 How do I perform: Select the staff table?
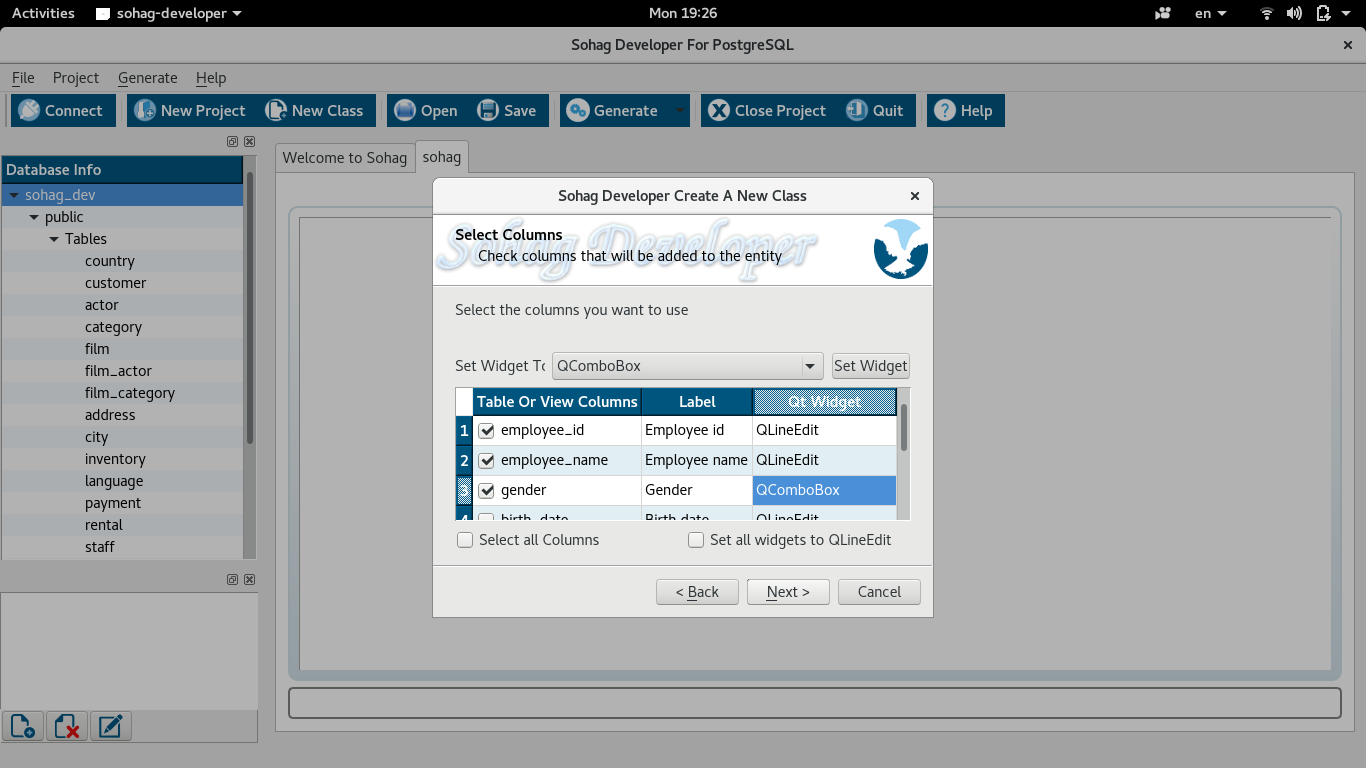[100, 547]
